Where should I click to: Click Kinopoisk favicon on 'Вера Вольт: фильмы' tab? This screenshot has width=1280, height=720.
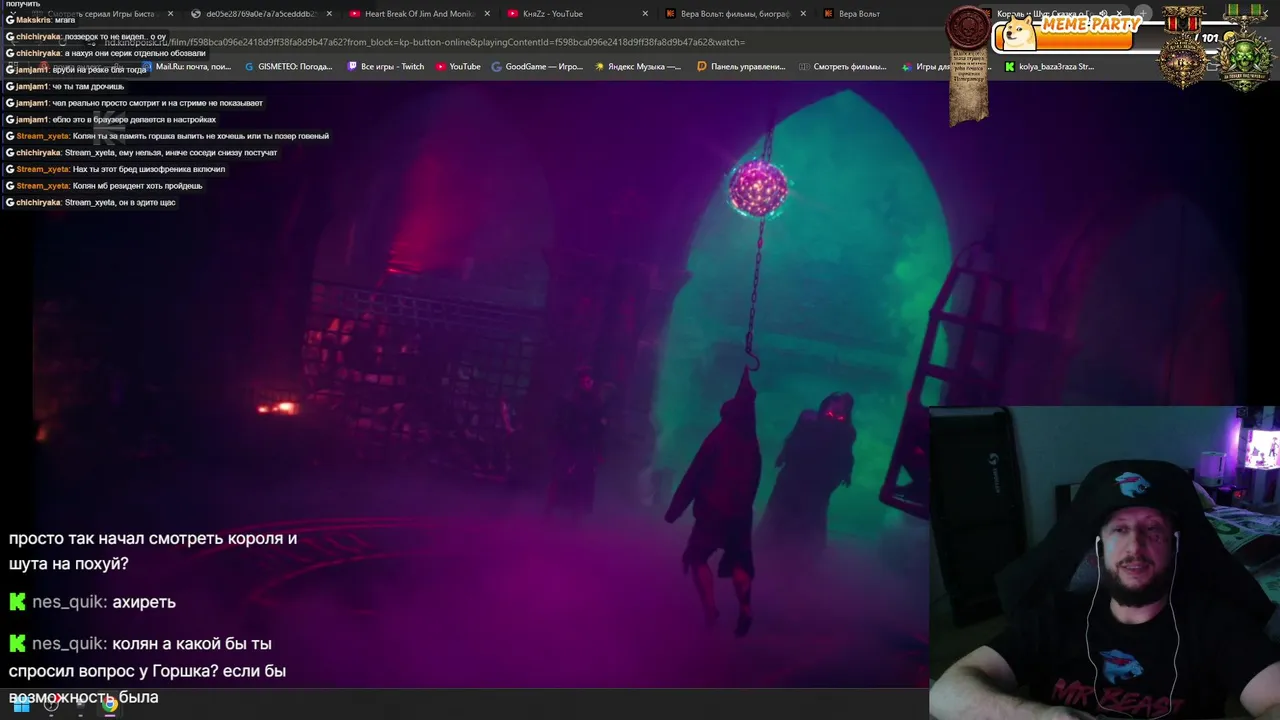[x=670, y=14]
